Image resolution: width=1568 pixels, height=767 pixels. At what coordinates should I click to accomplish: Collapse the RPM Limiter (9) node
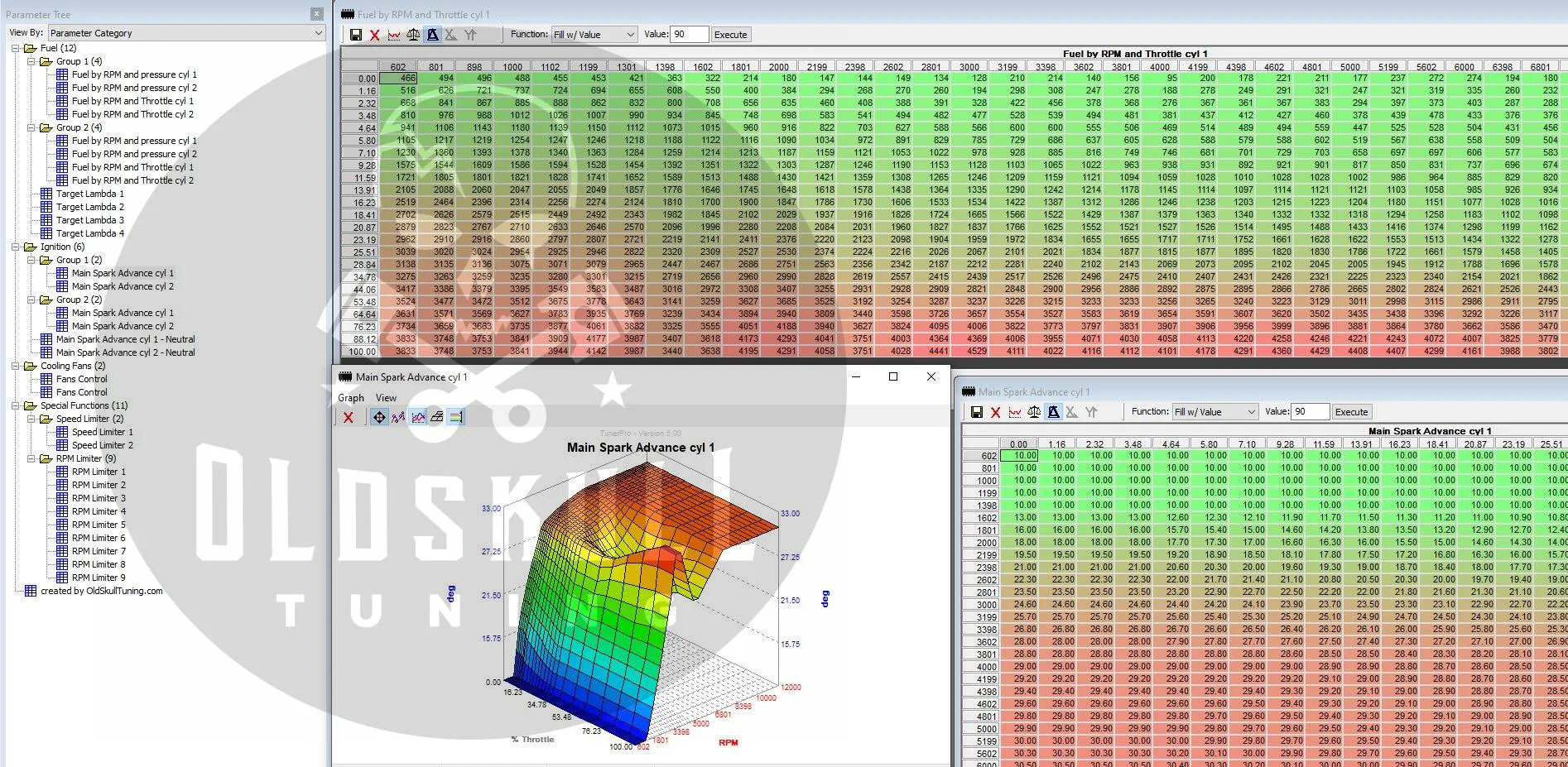[31, 458]
